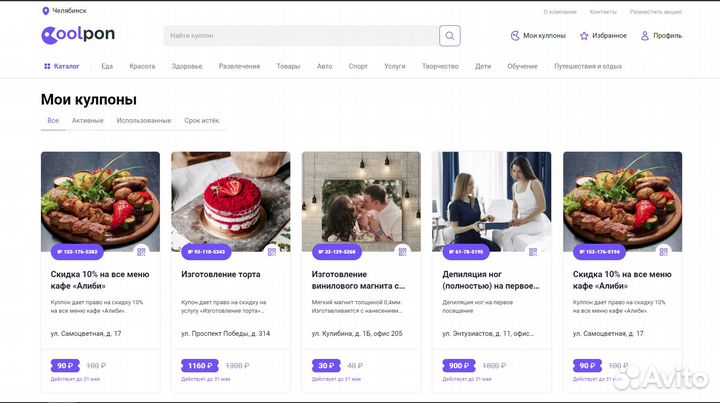Click address ул. Энтузиастов, д. 11
This screenshot has height=403, width=720.
488,334
